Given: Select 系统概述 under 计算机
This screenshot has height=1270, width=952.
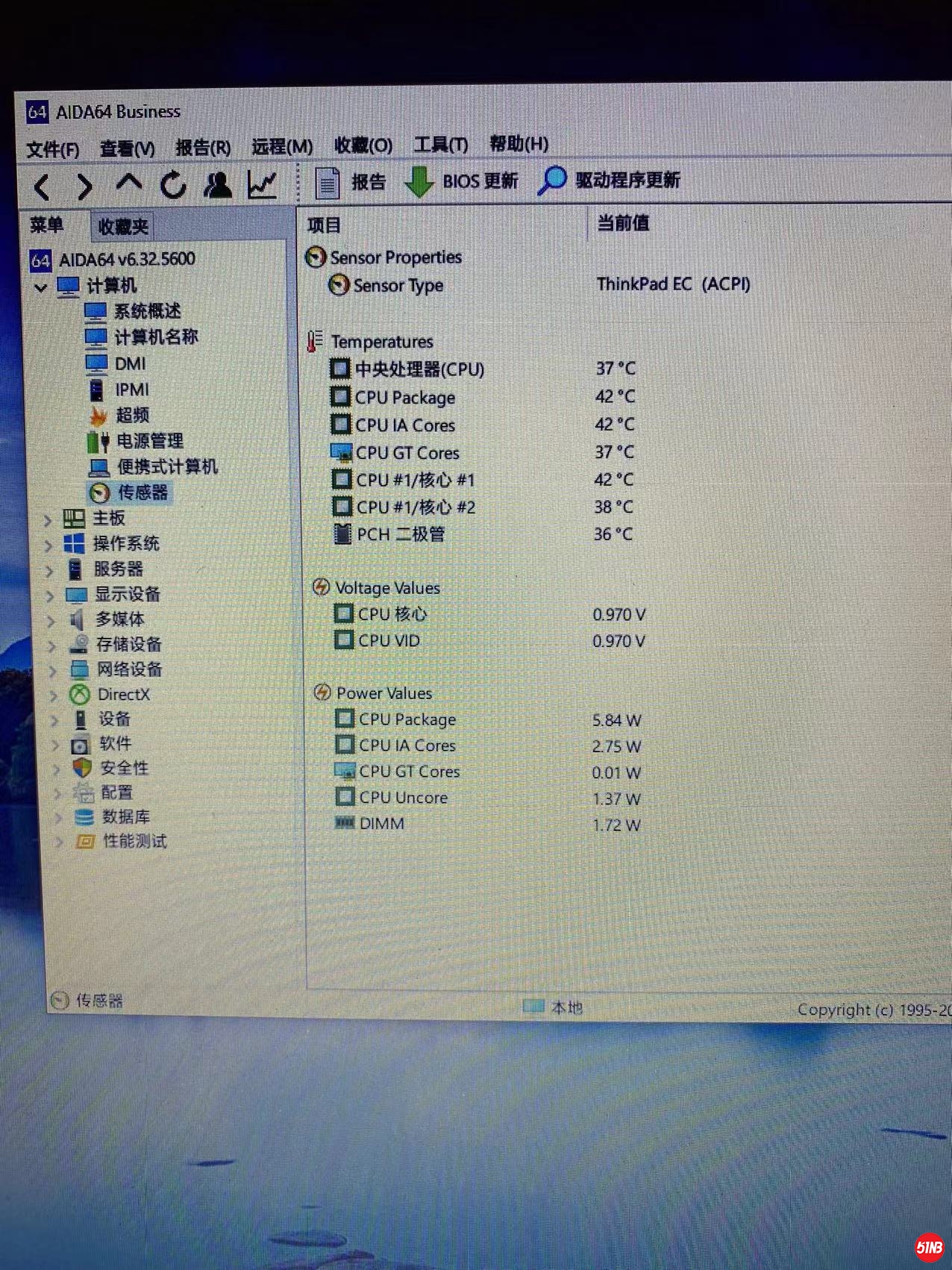Looking at the screenshot, I should 147,311.
